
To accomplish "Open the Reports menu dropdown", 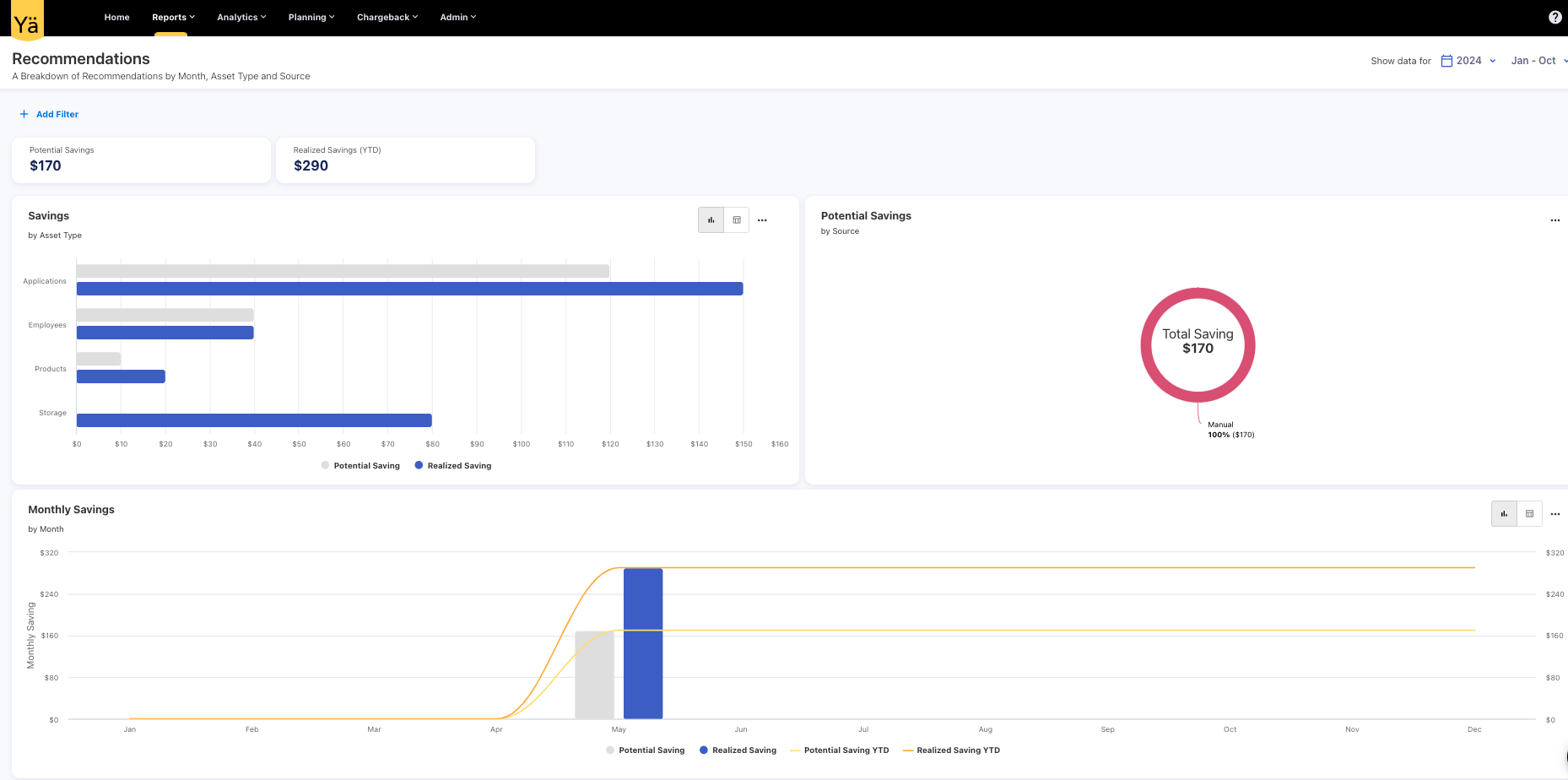I will pos(173,17).
